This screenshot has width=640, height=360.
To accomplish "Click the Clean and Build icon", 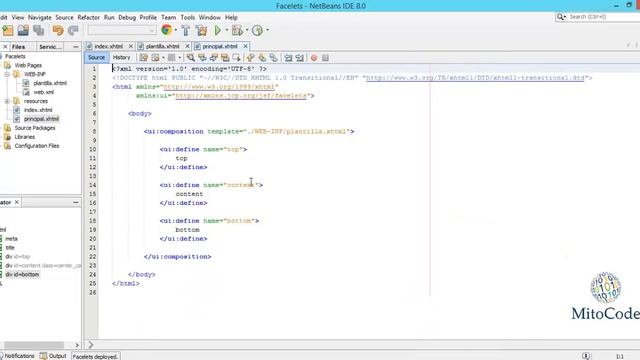I will click(201, 30).
